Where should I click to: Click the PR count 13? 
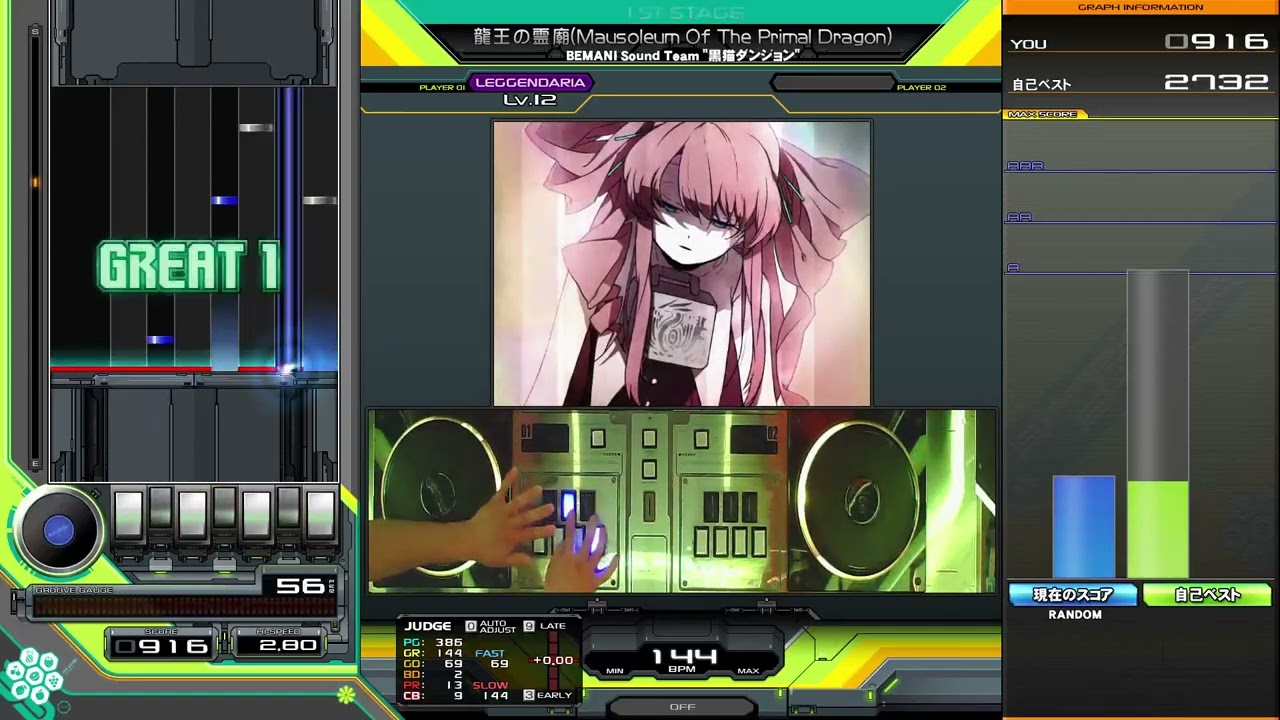click(x=454, y=685)
